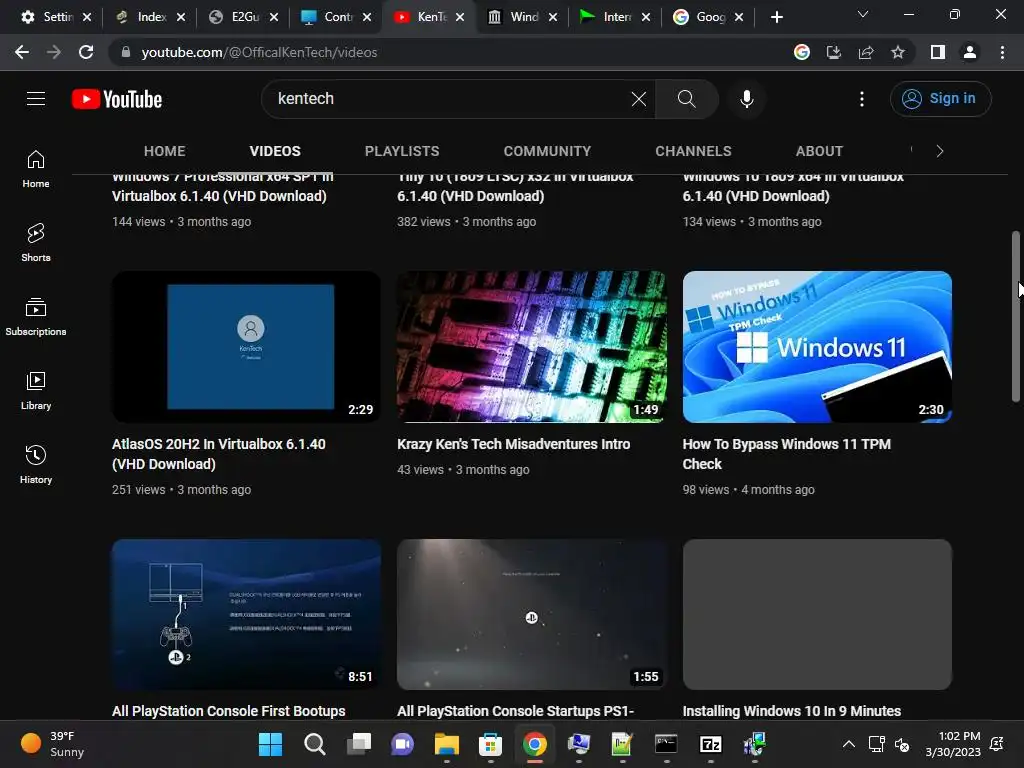Click the search magnifier button
The width and height of the screenshot is (1024, 768).
pos(686,99)
